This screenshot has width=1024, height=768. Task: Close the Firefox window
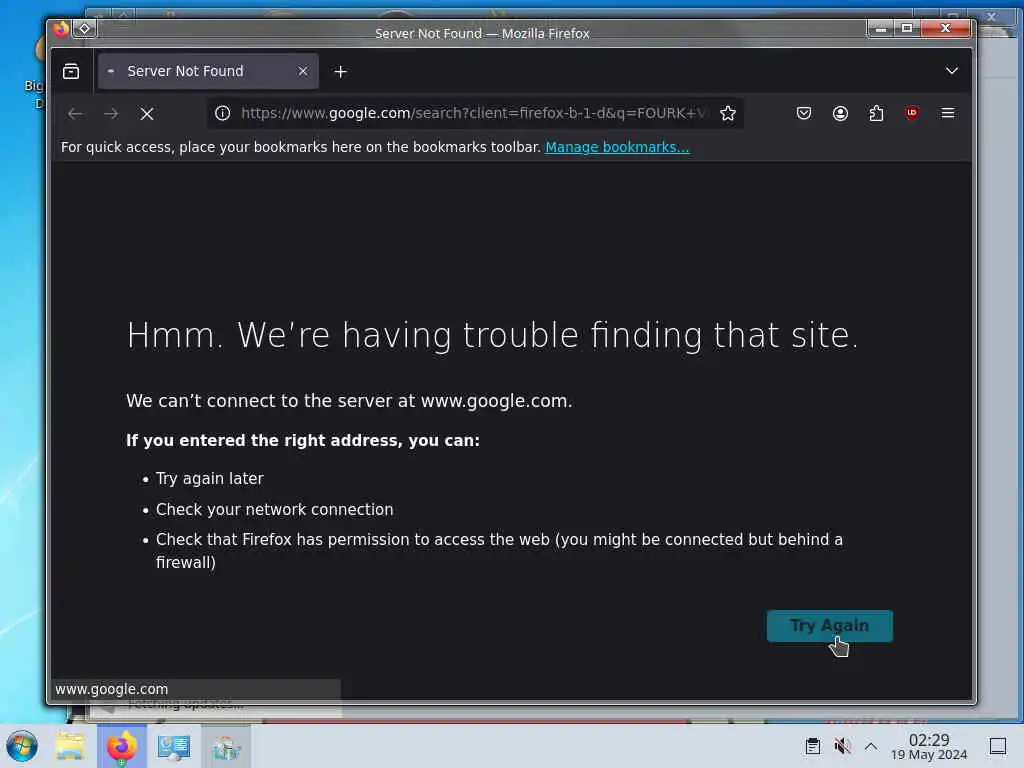945,28
